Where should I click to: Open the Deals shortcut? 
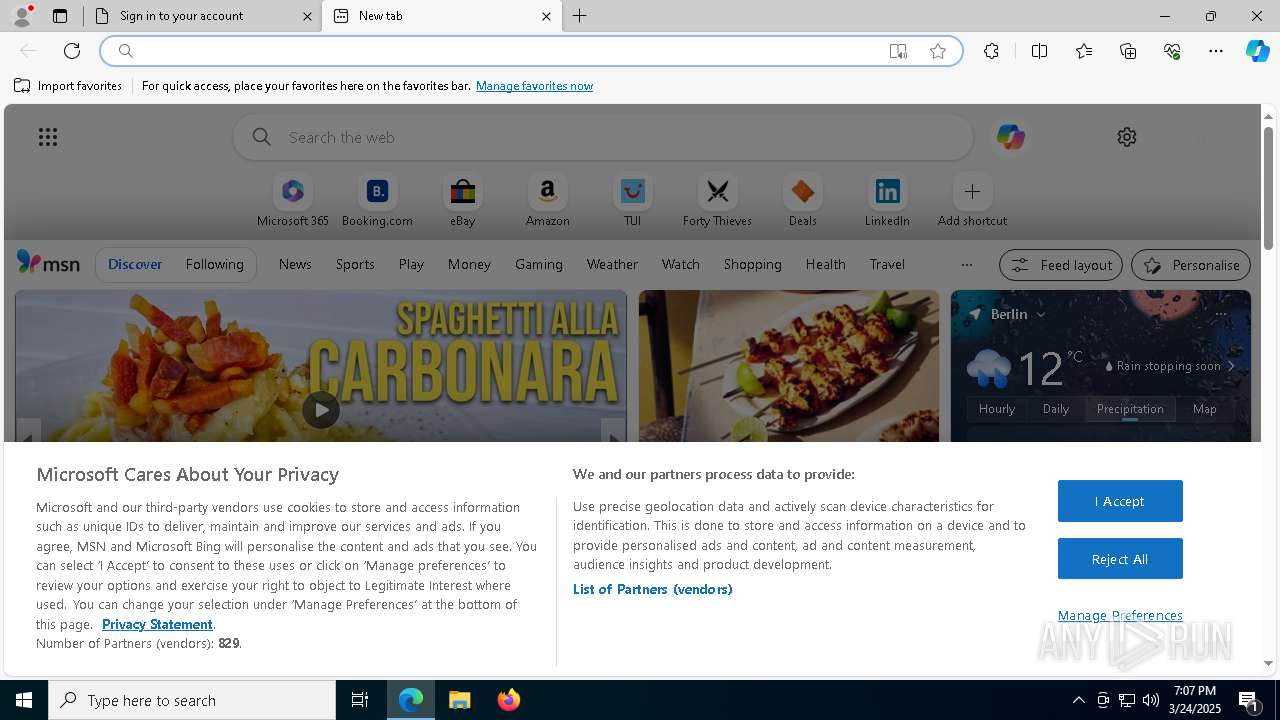point(802,201)
